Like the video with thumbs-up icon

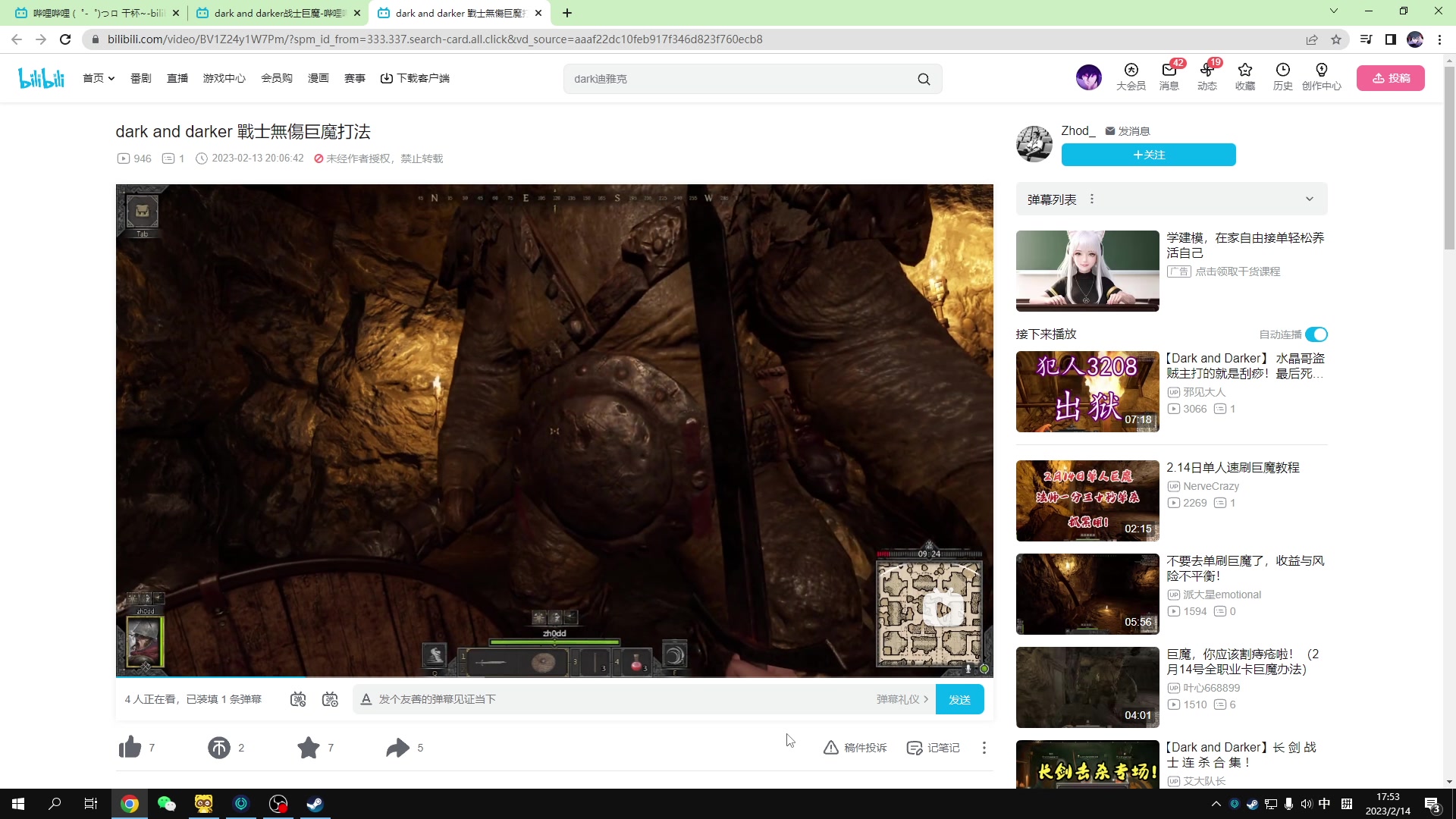[x=130, y=748]
